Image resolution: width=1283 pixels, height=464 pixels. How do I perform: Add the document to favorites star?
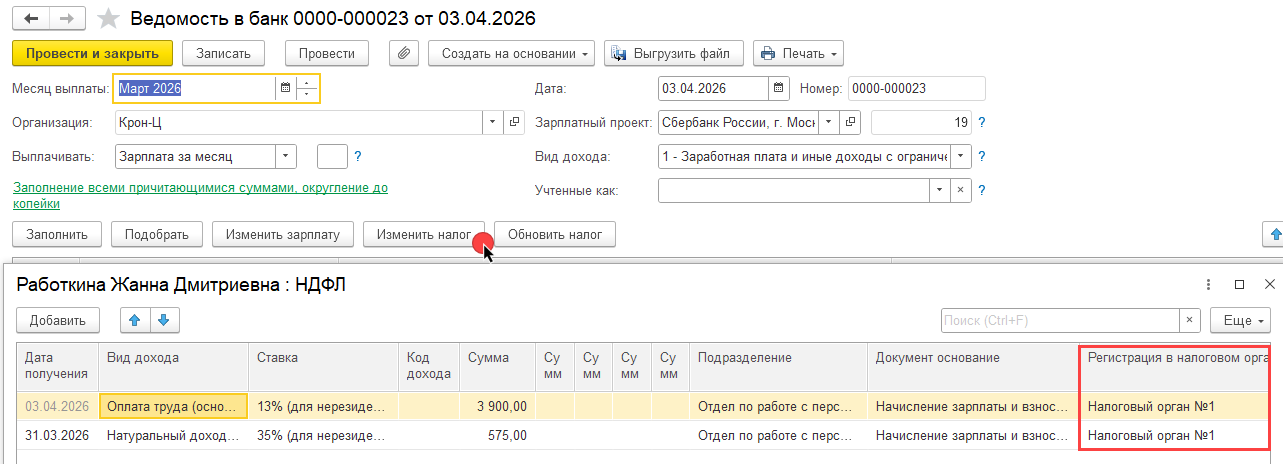coord(110,19)
